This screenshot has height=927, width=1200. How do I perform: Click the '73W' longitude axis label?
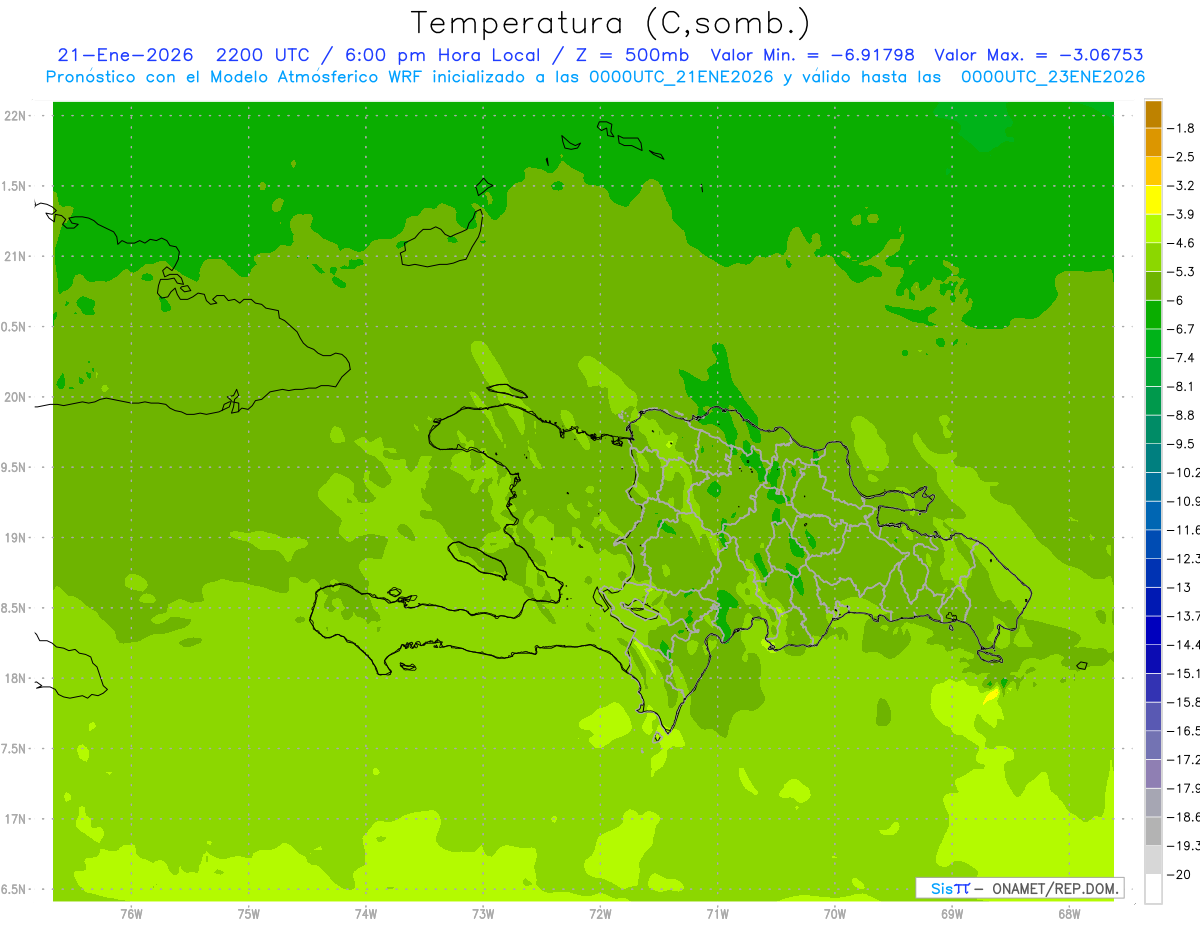point(483,913)
